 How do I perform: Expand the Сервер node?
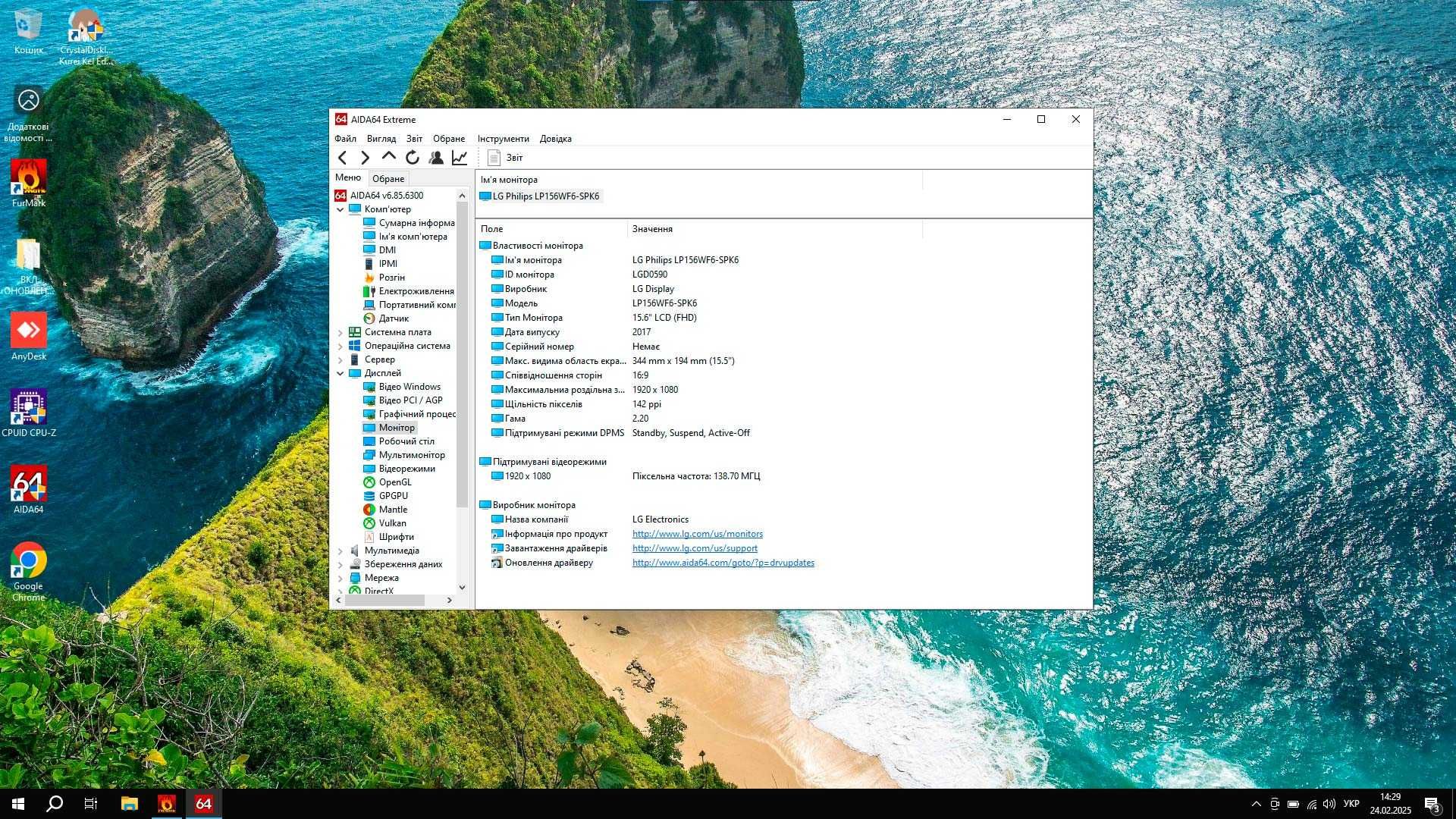(x=340, y=359)
